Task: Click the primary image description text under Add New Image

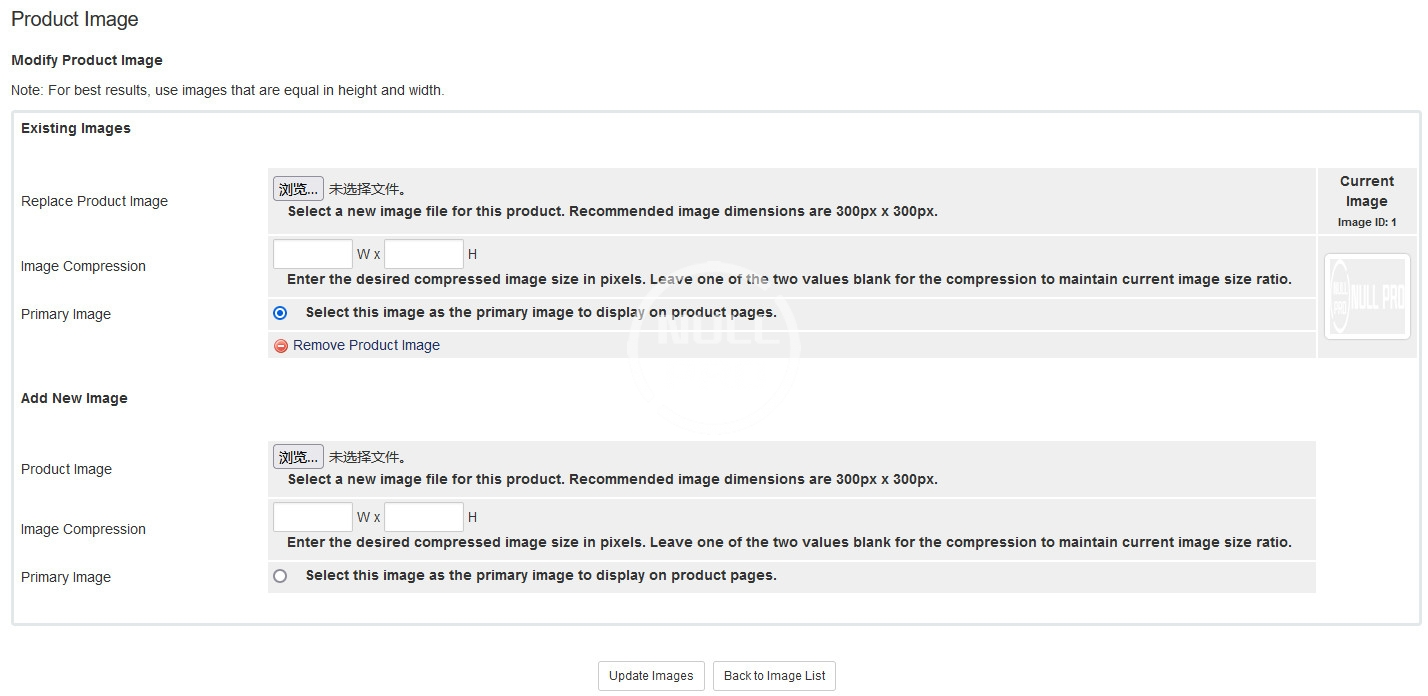Action: pos(541,575)
